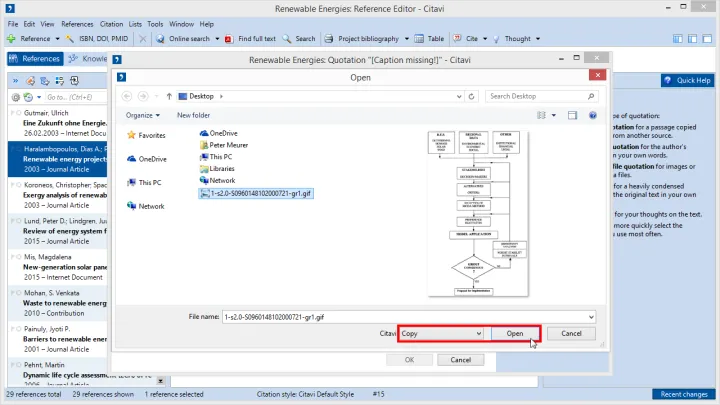Expand the Reference button dropdown arrow

click(57, 39)
